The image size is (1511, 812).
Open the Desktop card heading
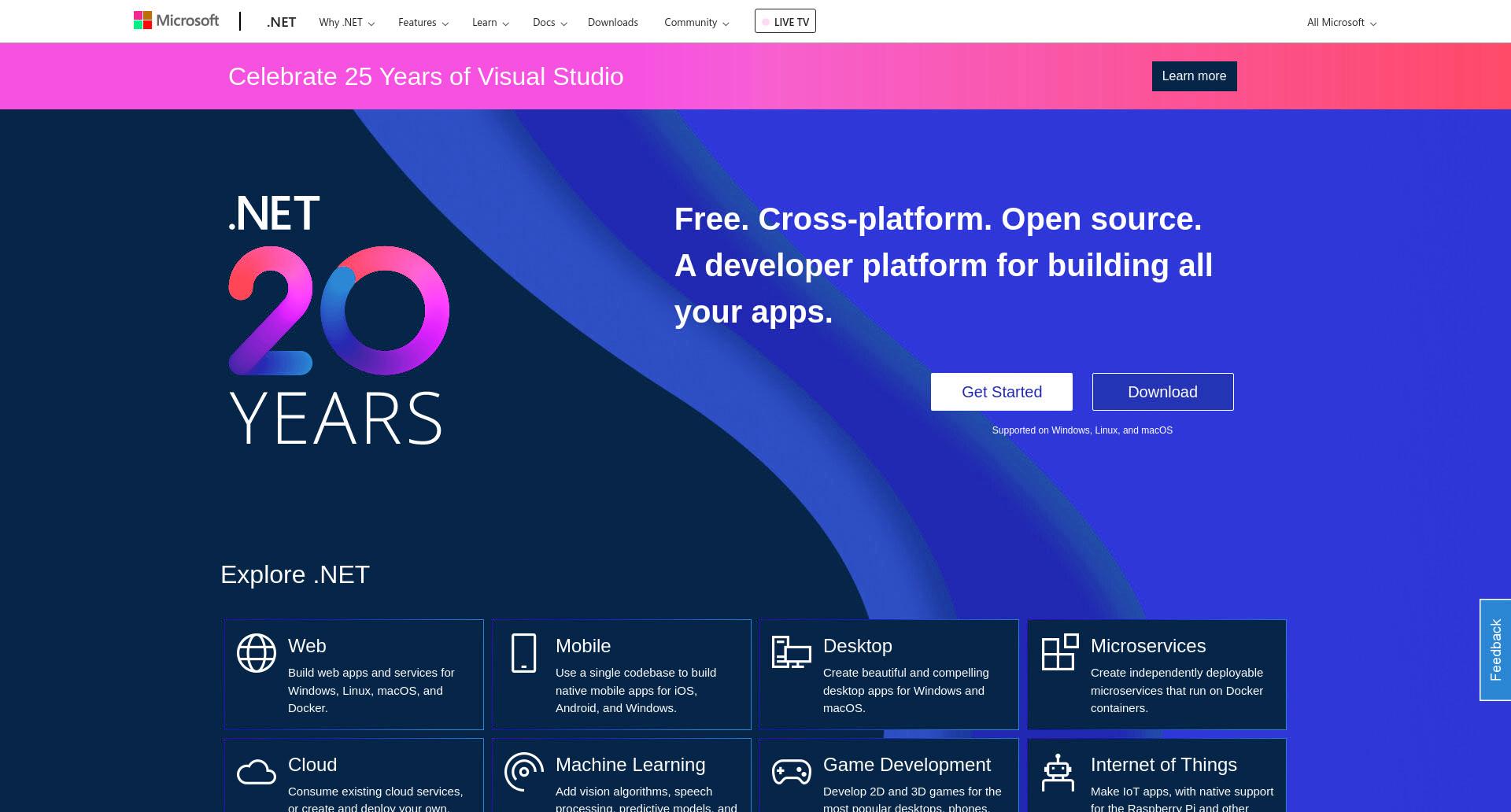coord(858,646)
